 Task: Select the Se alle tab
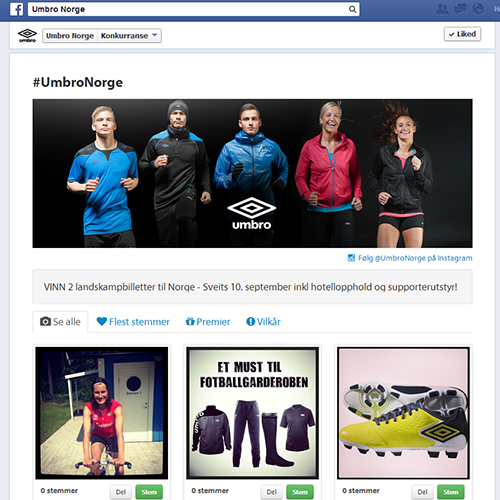pyautogui.click(x=60, y=322)
